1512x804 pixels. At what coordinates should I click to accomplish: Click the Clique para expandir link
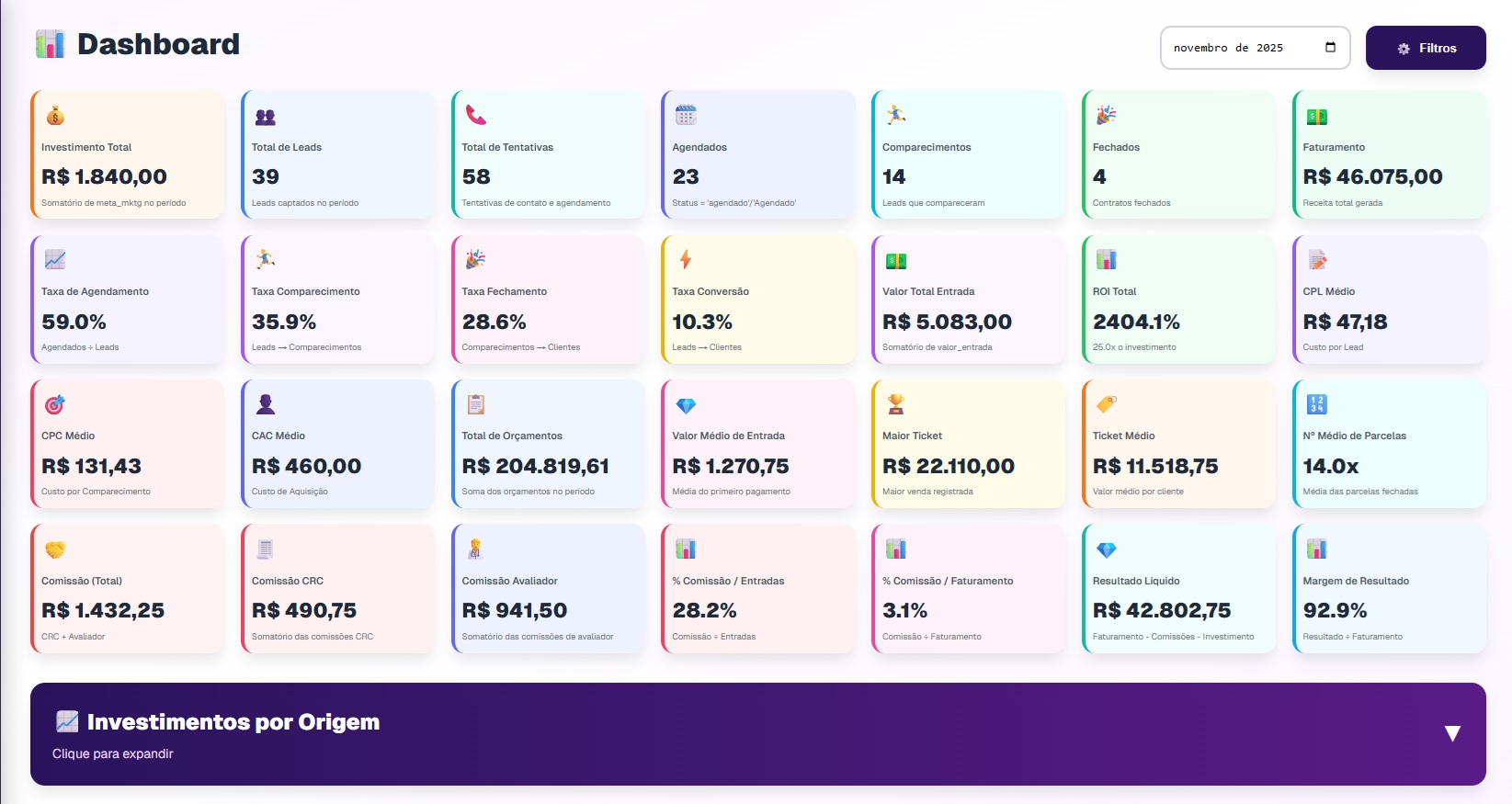(x=113, y=753)
